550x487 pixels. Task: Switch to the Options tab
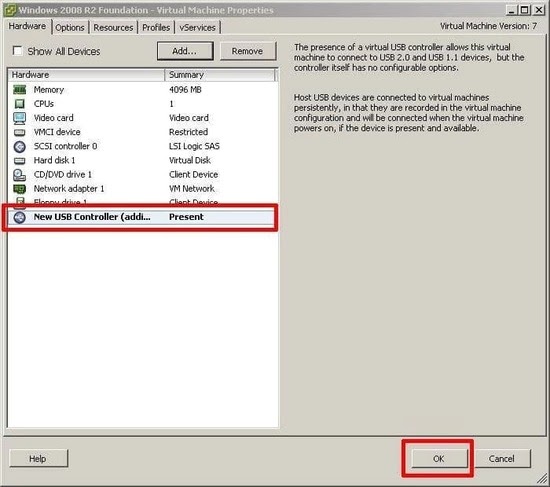tap(70, 27)
